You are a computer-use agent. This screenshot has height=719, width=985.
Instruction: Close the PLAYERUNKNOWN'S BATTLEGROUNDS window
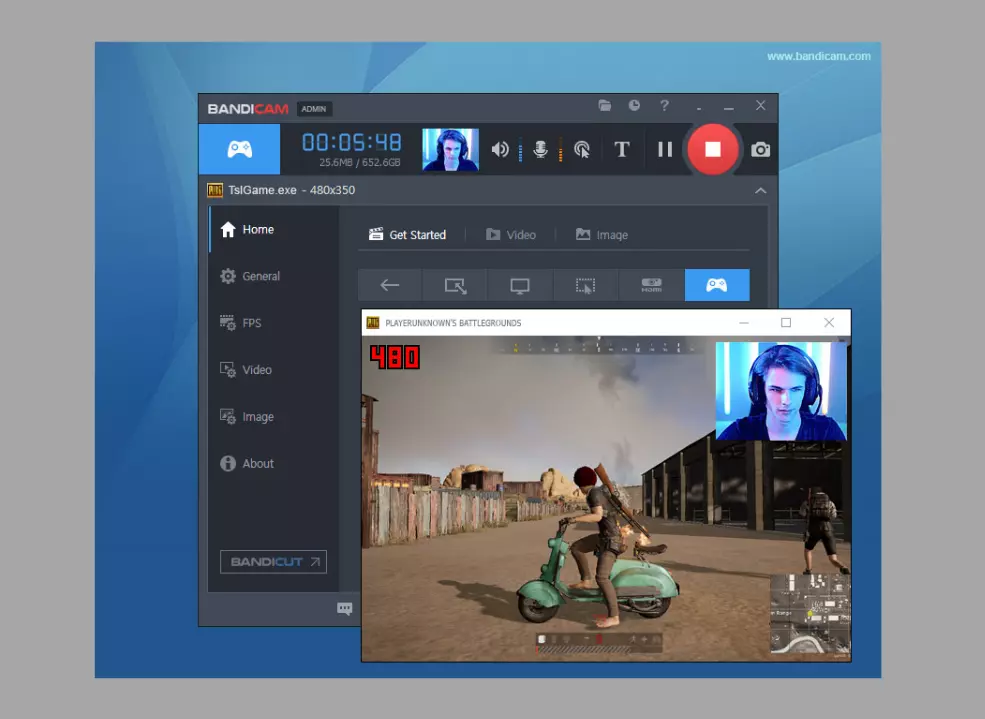(829, 323)
